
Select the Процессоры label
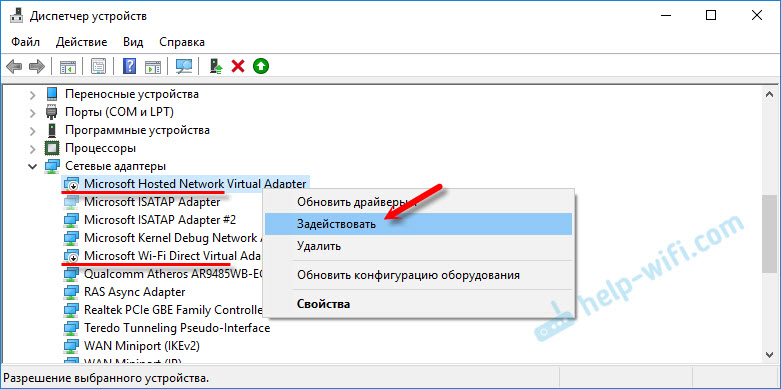click(101, 148)
